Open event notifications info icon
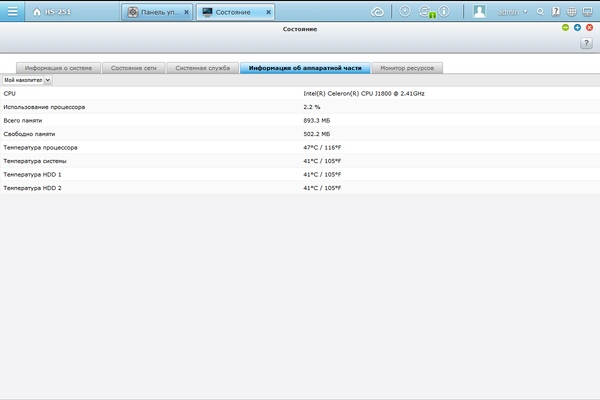Screen dimensions: 600x400 point(444,11)
